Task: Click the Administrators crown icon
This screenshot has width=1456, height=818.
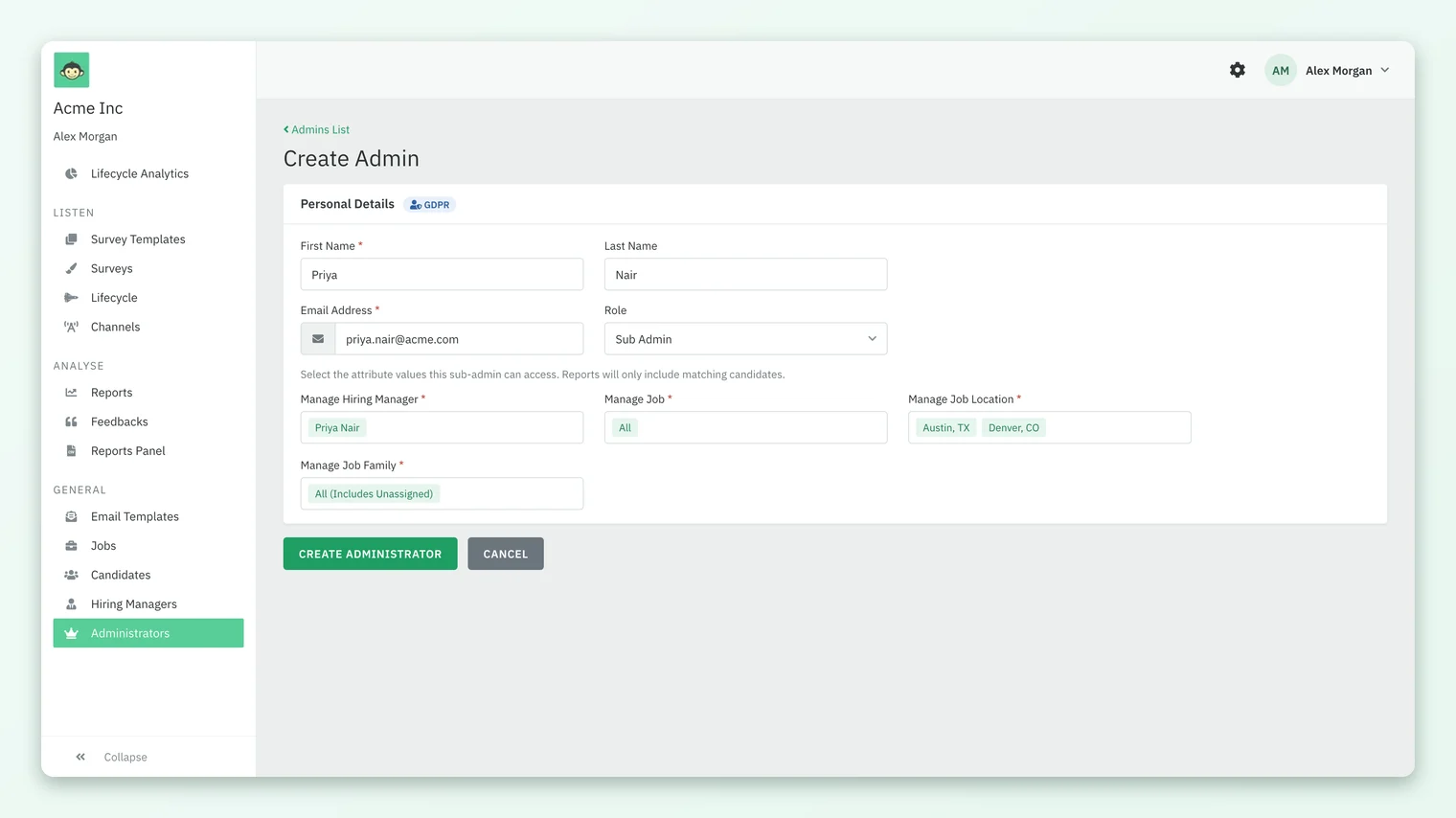Action: [x=71, y=633]
